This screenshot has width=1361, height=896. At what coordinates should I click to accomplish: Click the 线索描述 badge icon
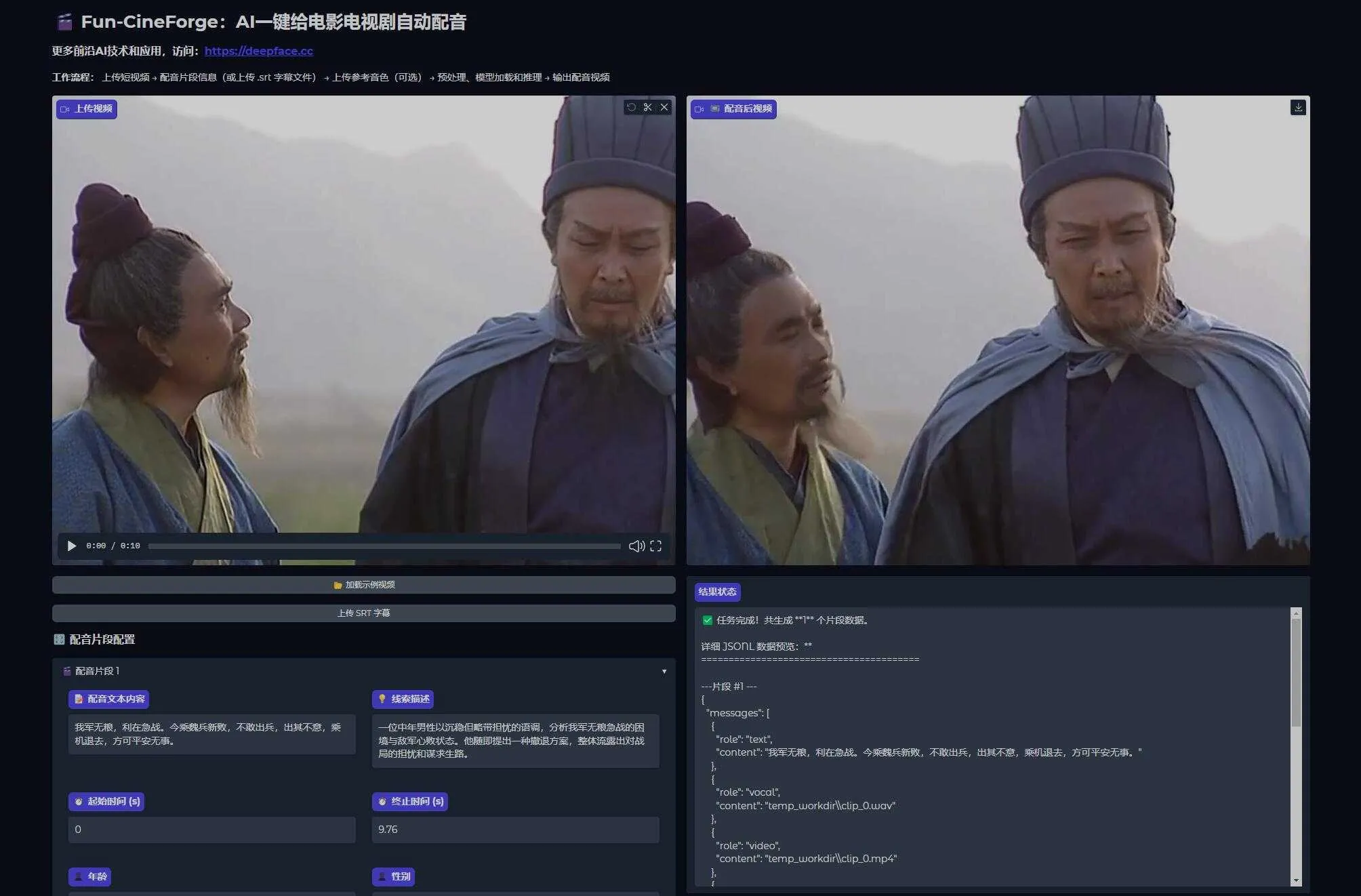point(382,699)
